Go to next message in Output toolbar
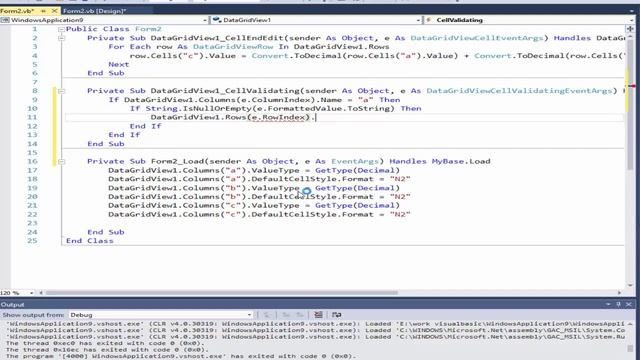The image size is (640, 360). [x=300, y=315]
